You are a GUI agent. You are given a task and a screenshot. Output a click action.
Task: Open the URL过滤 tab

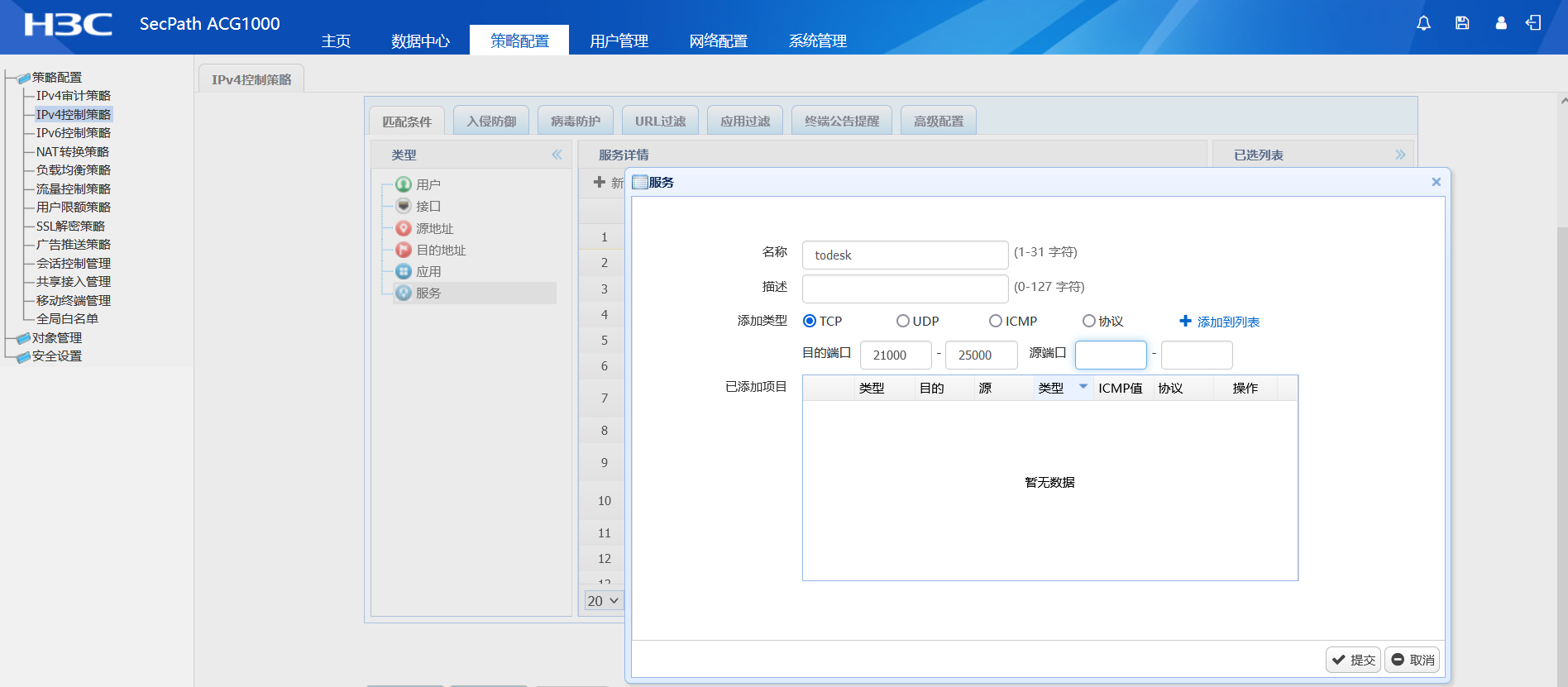point(660,121)
